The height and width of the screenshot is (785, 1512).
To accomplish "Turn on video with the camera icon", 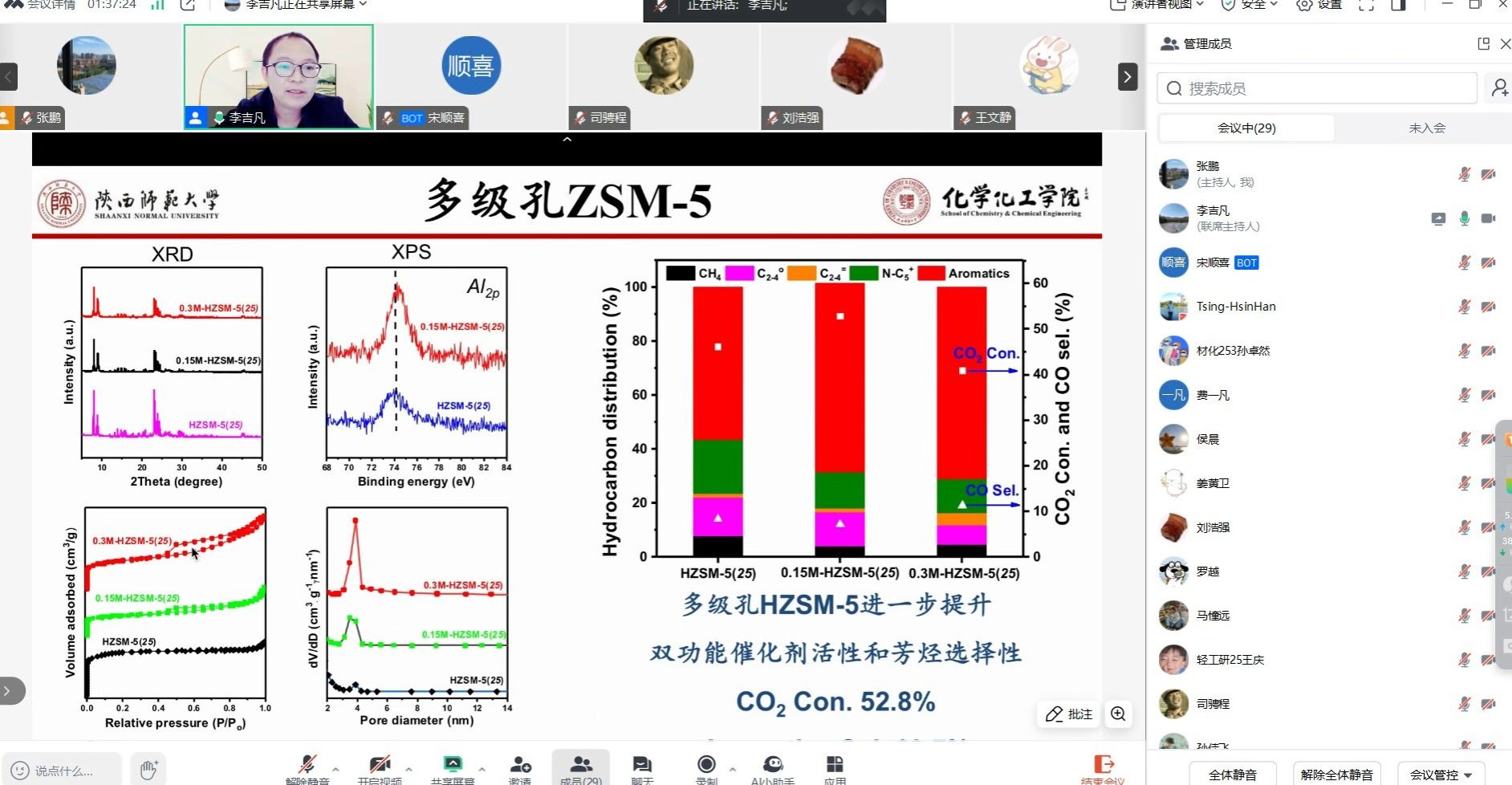I will point(379,765).
